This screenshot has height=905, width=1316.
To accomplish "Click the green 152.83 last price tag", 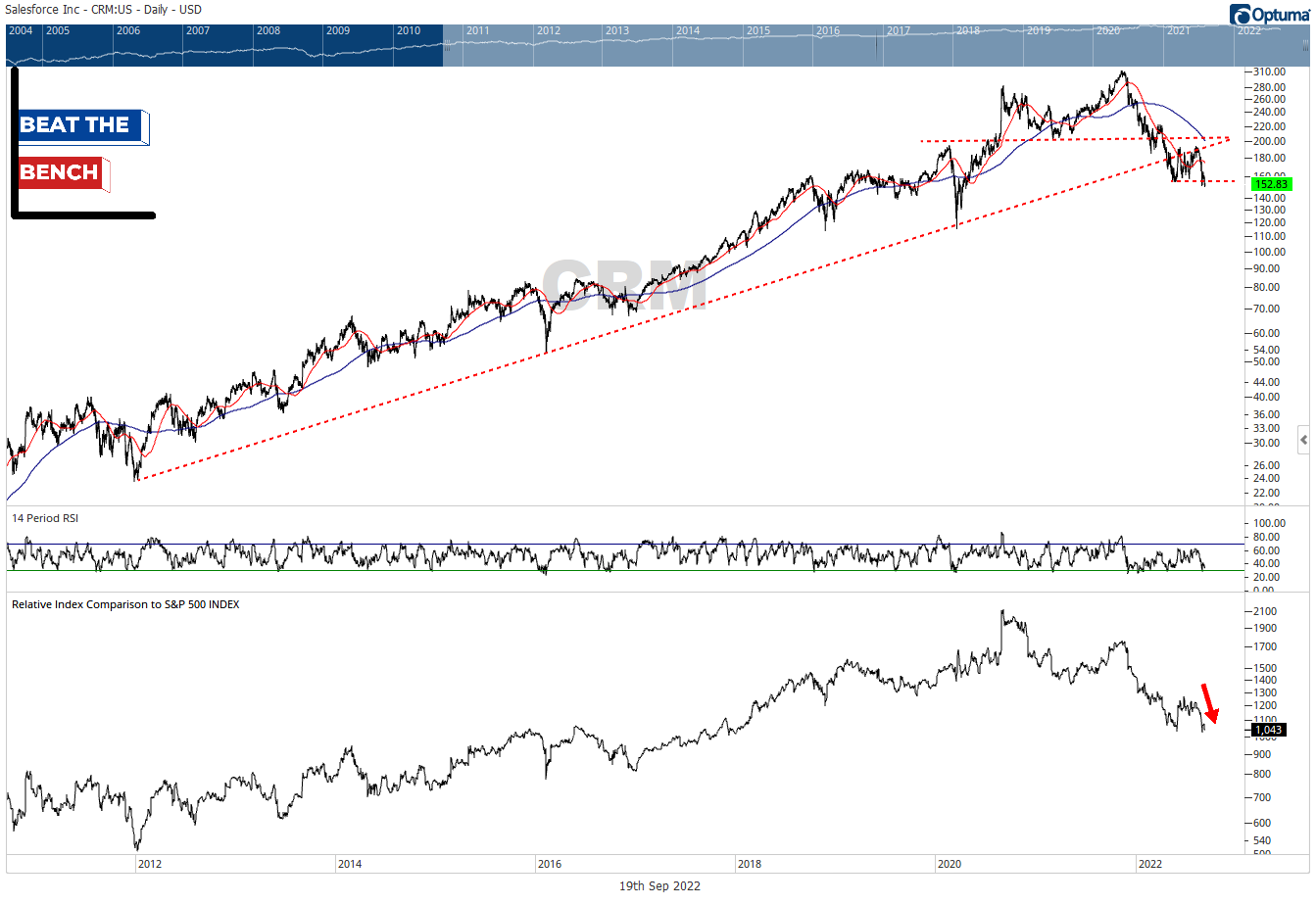I will (x=1271, y=184).
